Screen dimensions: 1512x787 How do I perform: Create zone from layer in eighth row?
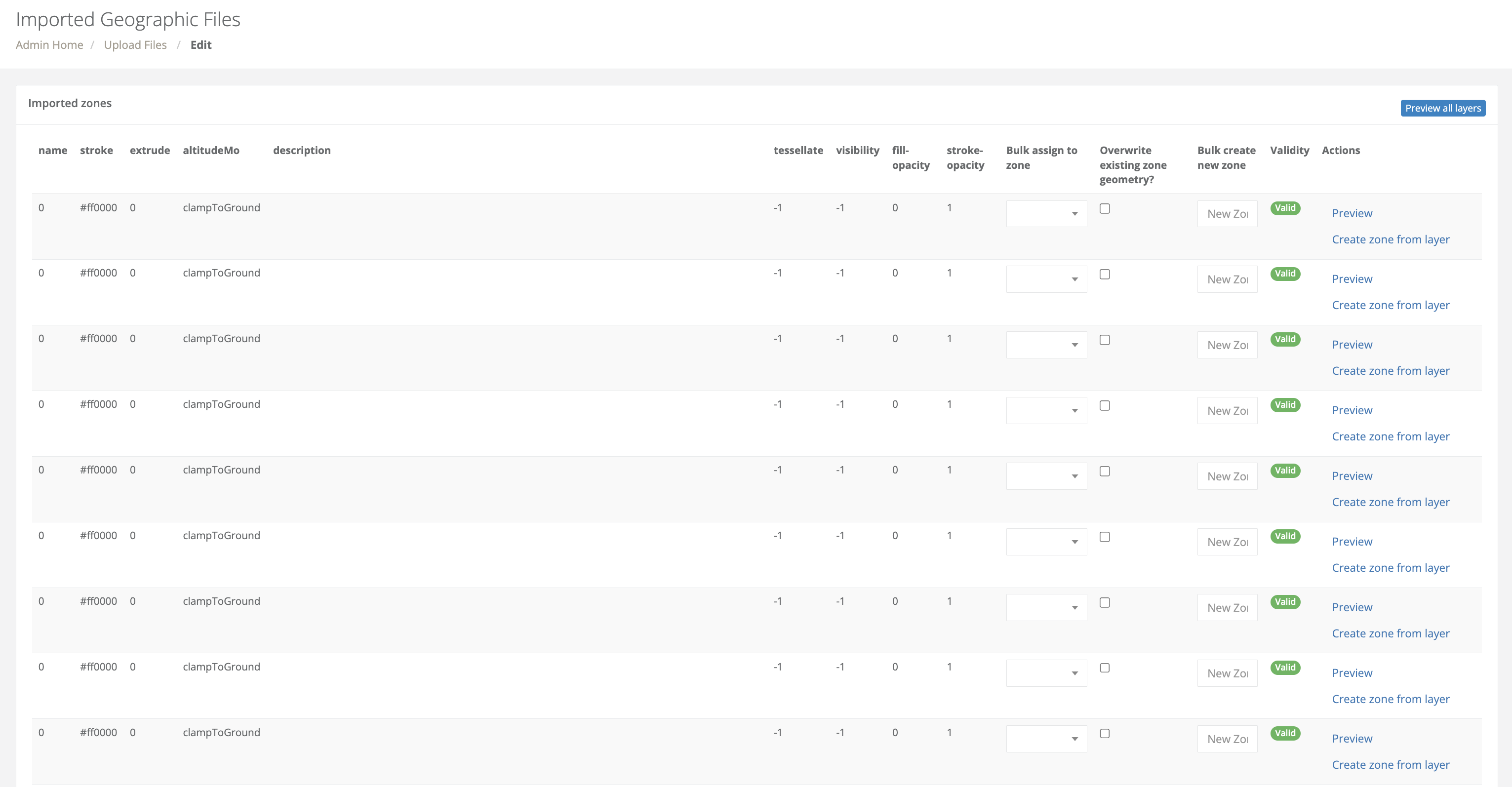[x=1390, y=699]
